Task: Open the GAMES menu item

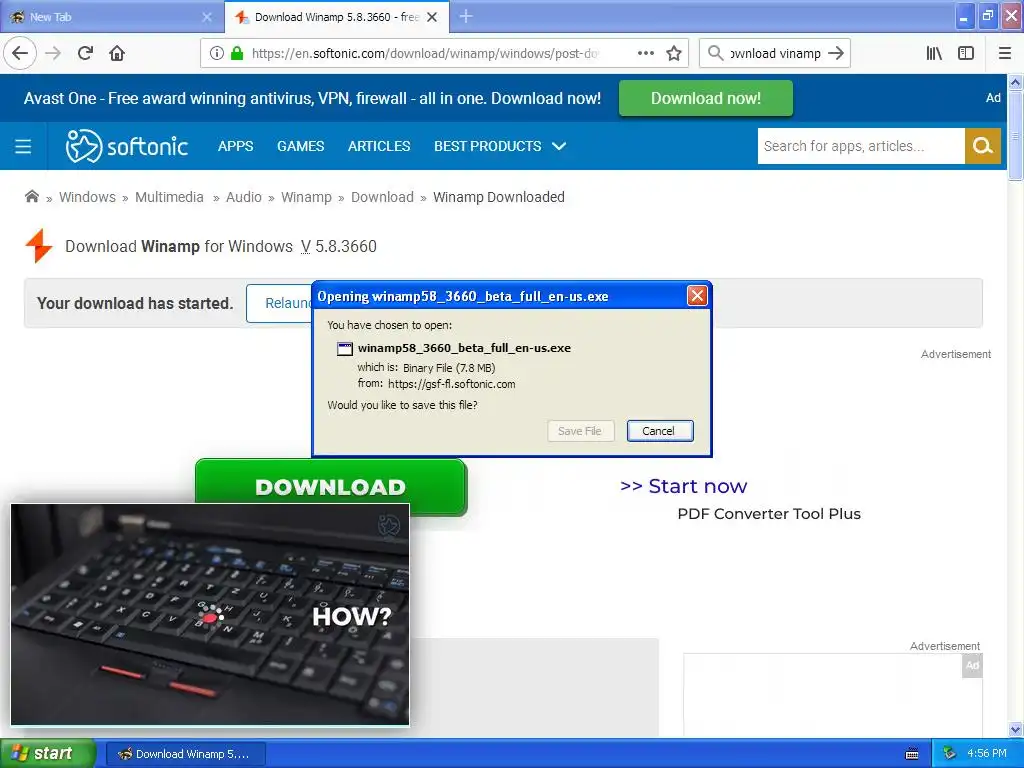Action: coord(300,146)
